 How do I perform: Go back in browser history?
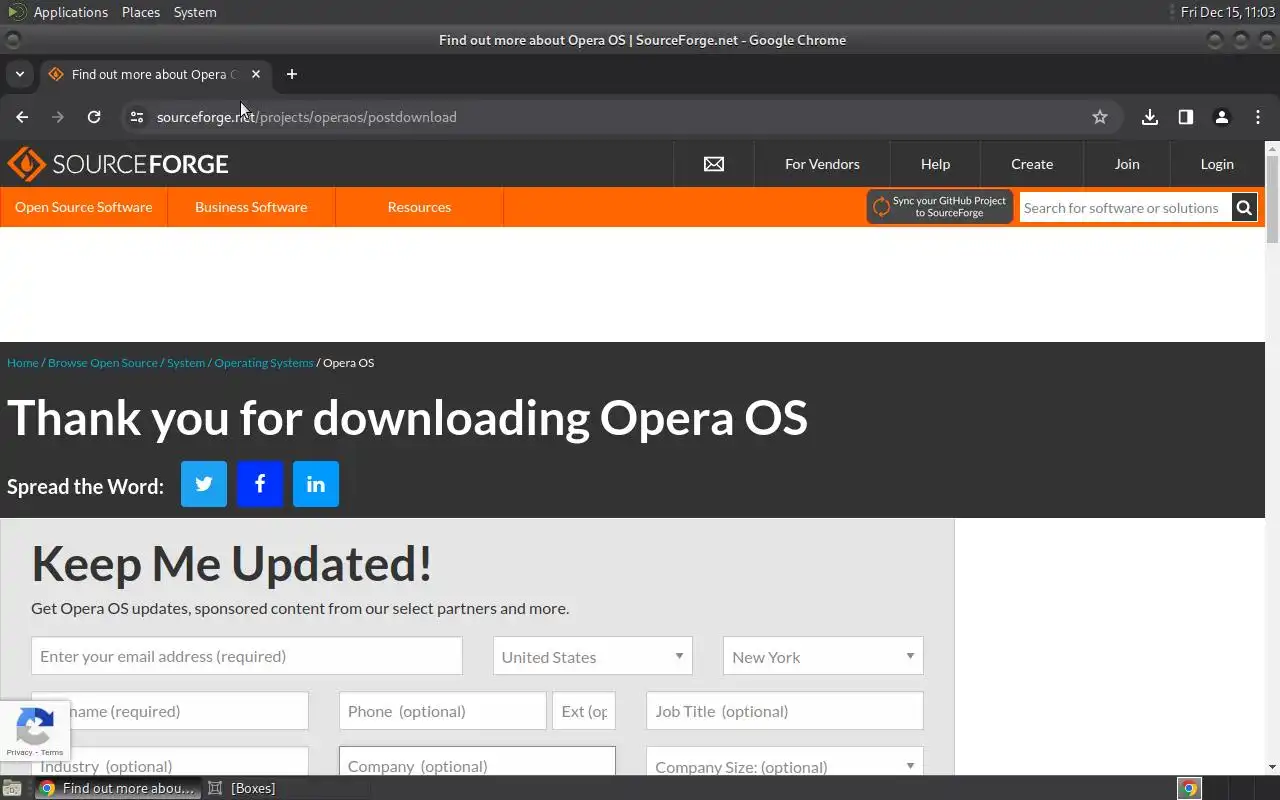(22, 117)
